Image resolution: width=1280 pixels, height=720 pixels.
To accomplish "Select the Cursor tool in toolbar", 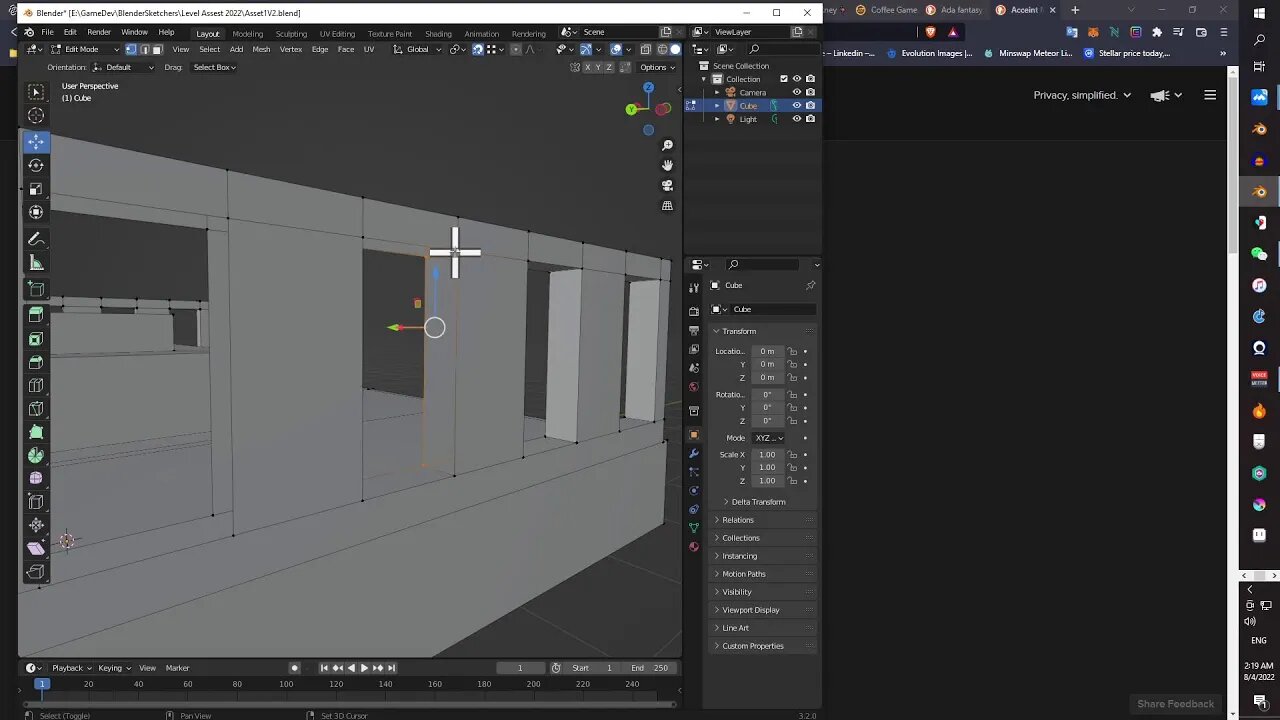I will 36,115.
